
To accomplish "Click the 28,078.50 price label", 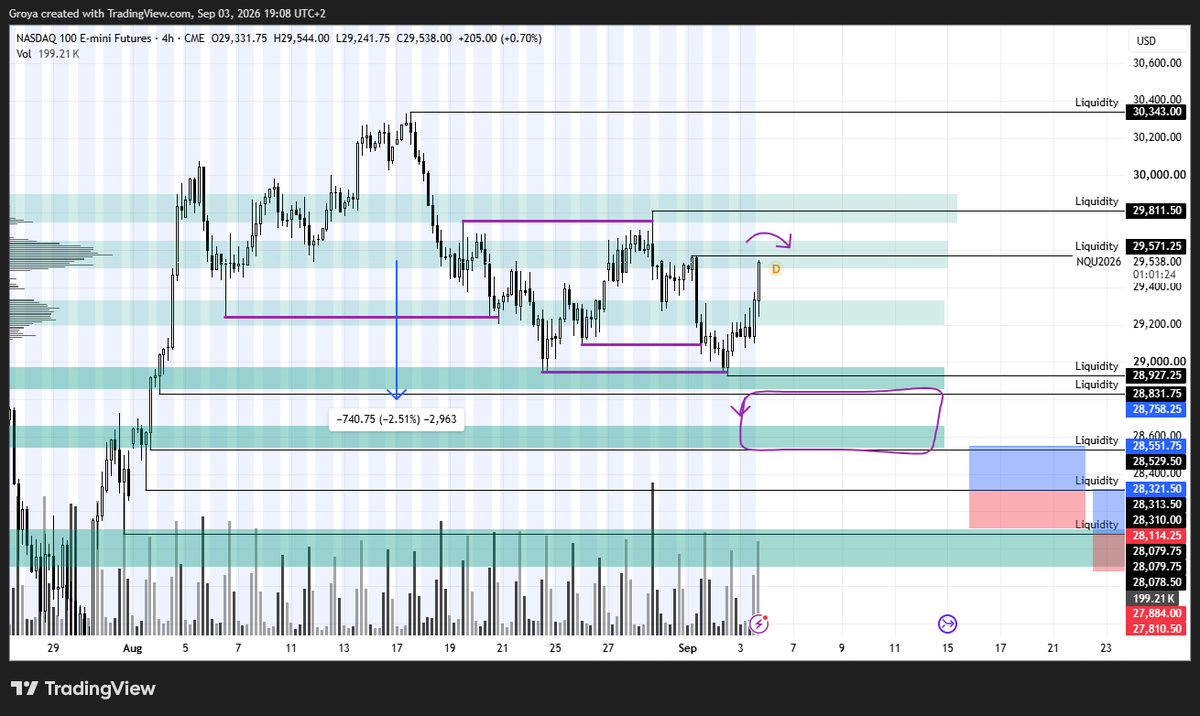I will pyautogui.click(x=1157, y=581).
